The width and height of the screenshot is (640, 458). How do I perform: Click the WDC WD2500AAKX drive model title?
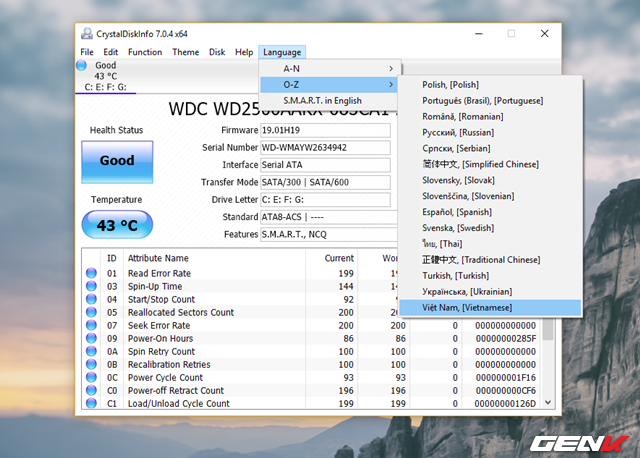(282, 109)
